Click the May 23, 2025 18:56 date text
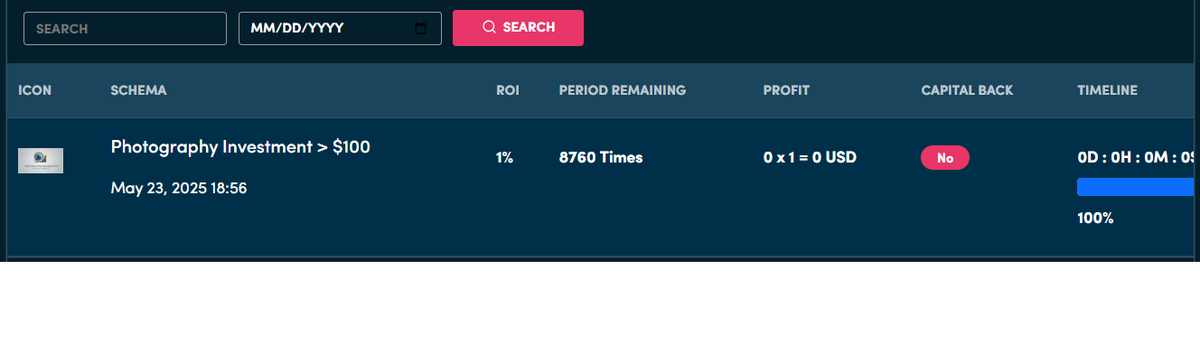1200x363 pixels. click(x=179, y=188)
